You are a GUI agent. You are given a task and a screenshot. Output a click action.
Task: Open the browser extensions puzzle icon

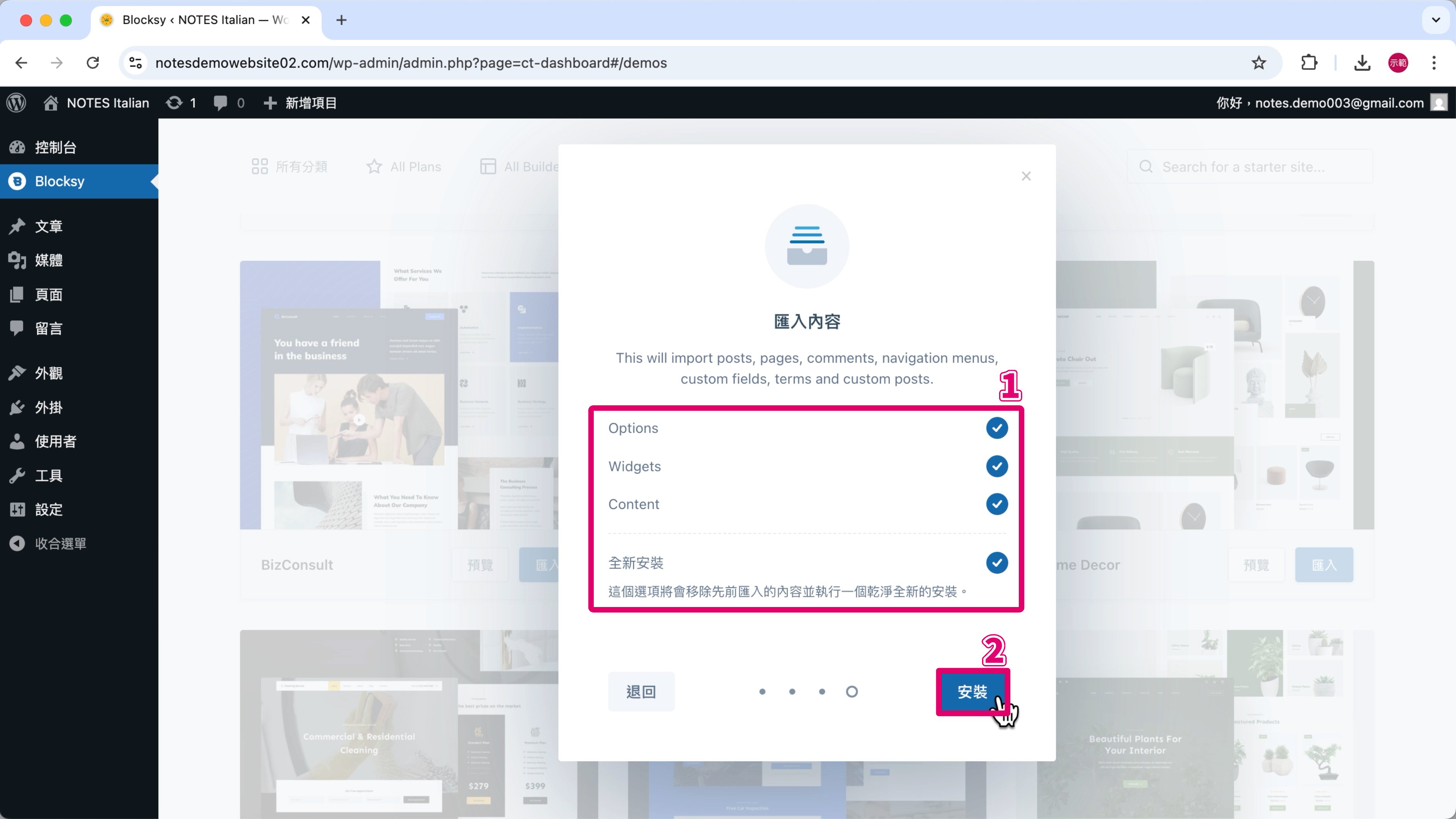pos(1309,63)
